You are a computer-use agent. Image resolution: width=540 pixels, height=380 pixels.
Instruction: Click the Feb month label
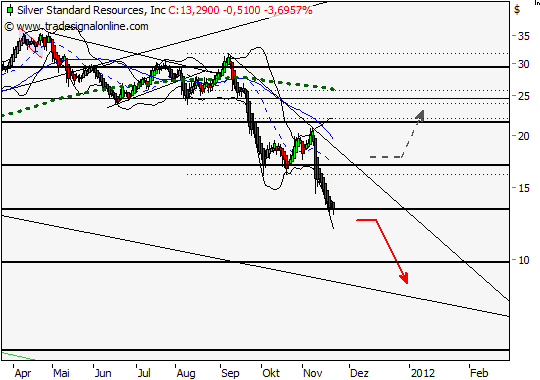point(479,373)
